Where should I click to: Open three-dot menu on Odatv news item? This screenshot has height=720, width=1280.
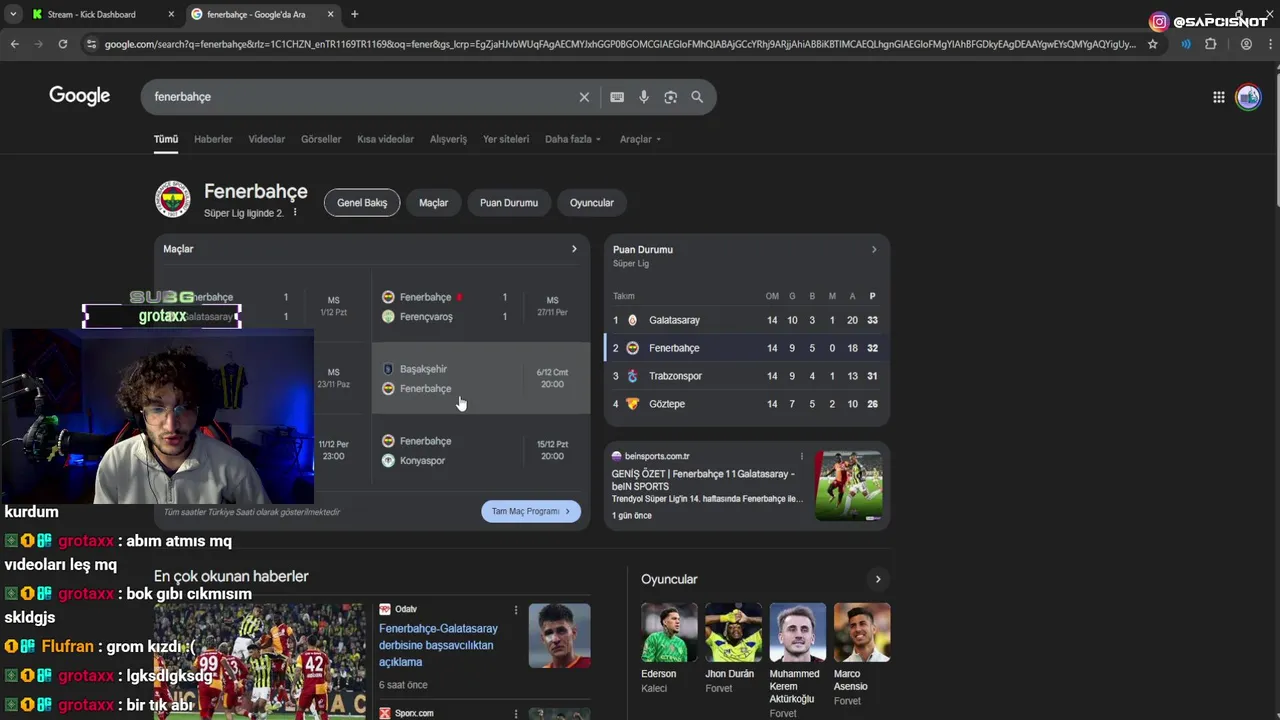[516, 610]
